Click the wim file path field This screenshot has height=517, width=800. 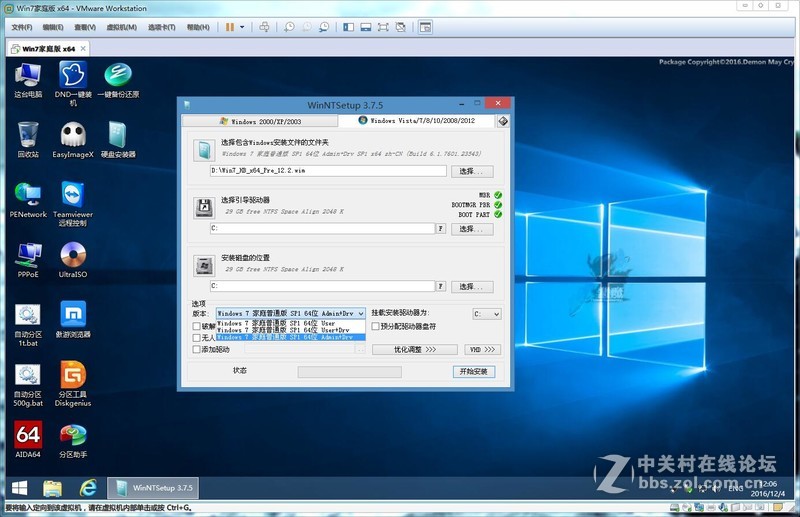(328, 171)
